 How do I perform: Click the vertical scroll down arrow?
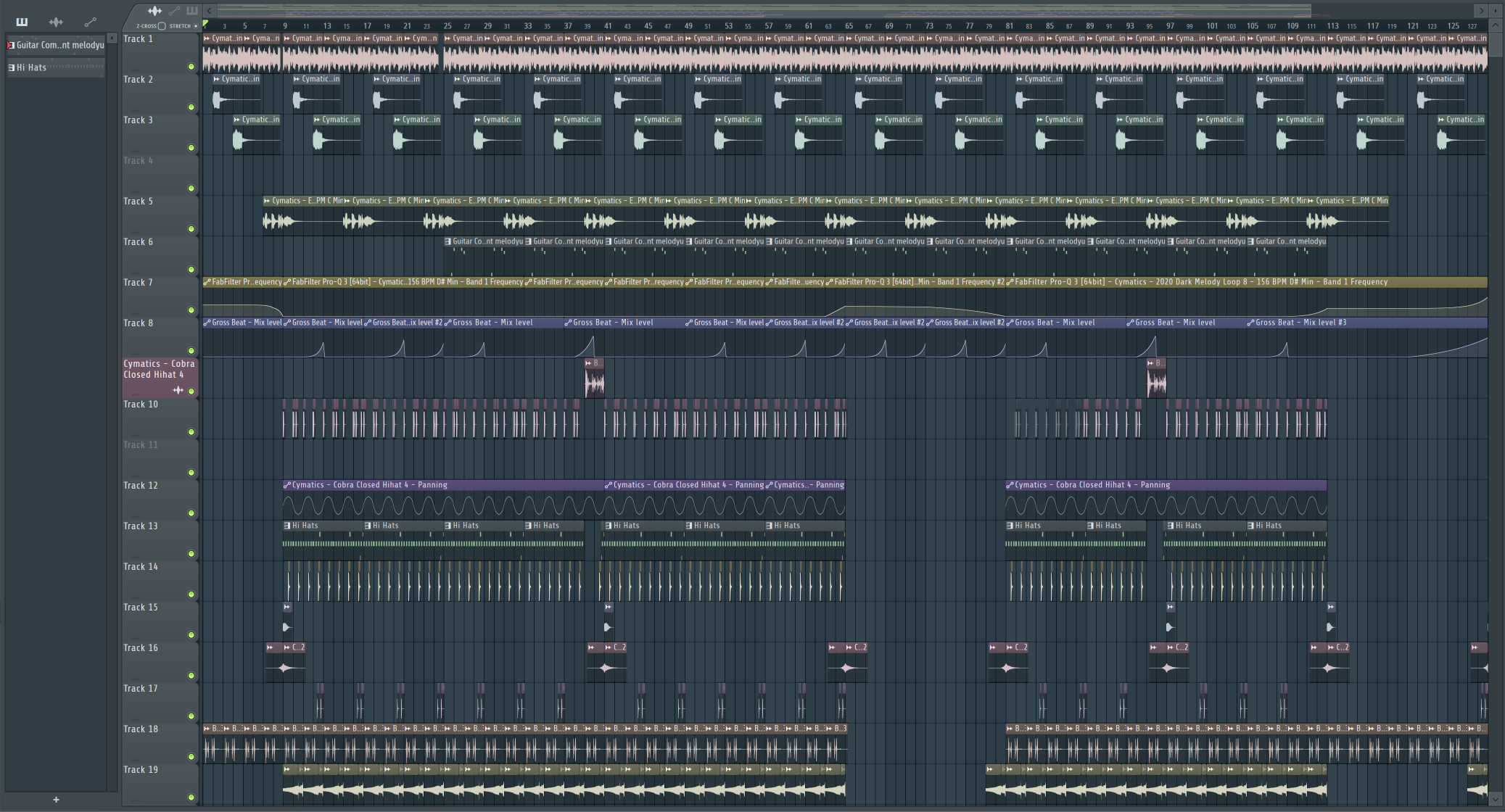click(1496, 800)
